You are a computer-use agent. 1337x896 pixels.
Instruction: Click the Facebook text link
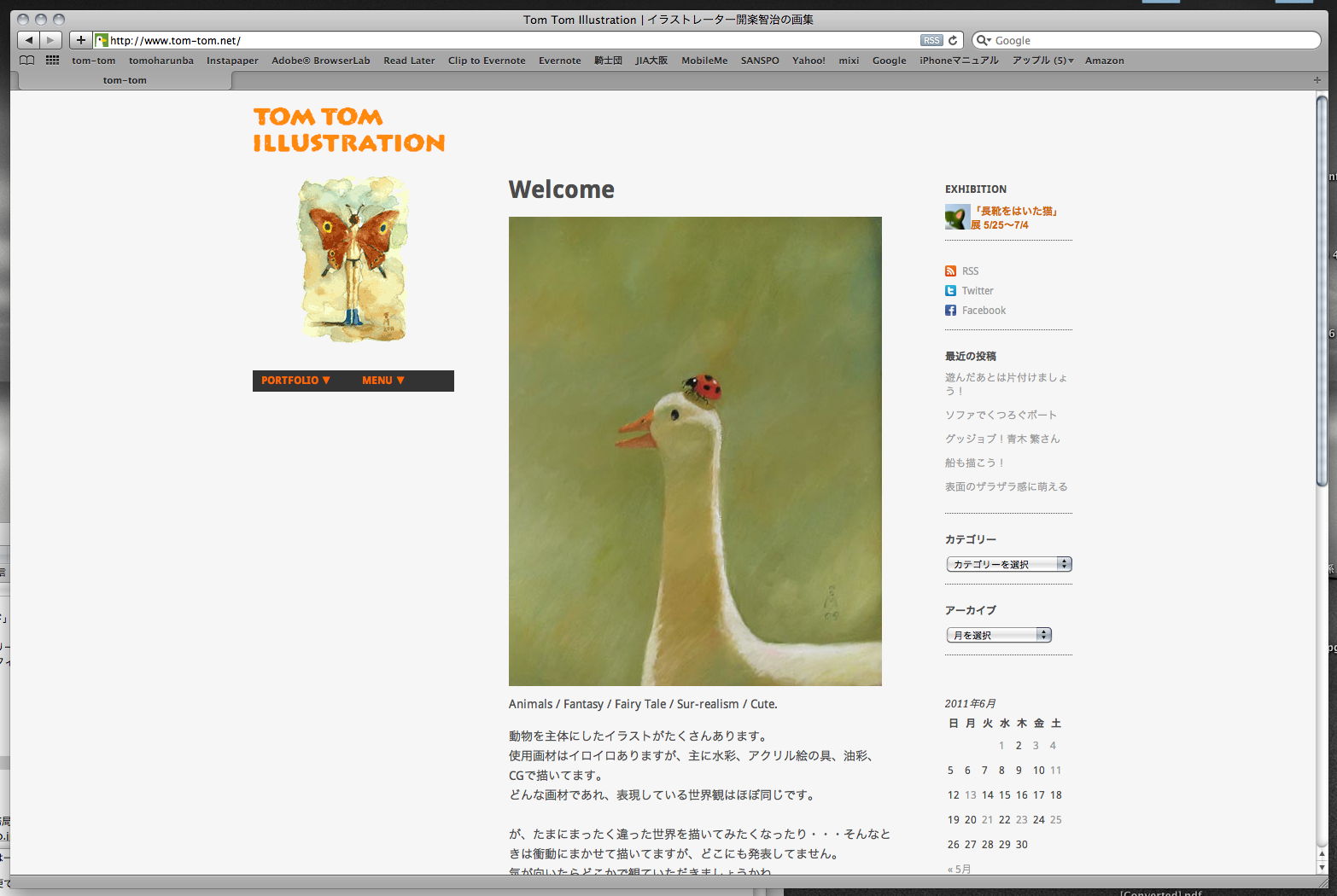point(984,311)
